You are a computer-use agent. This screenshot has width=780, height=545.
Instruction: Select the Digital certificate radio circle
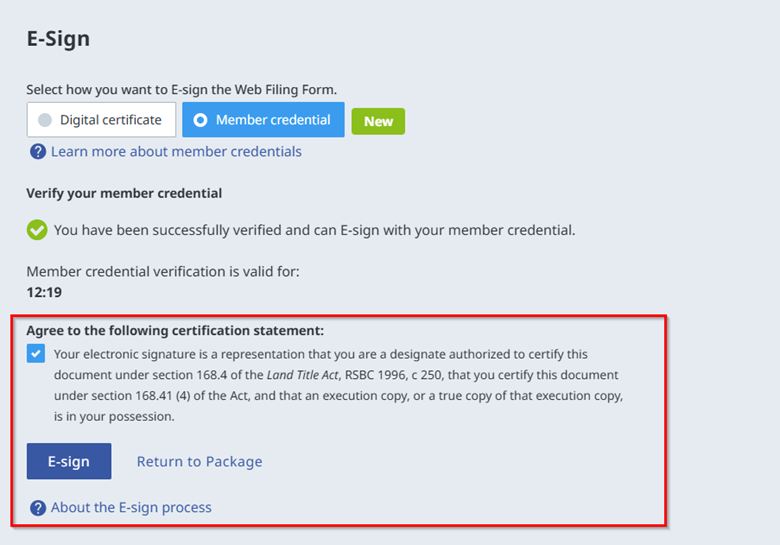(x=45, y=120)
